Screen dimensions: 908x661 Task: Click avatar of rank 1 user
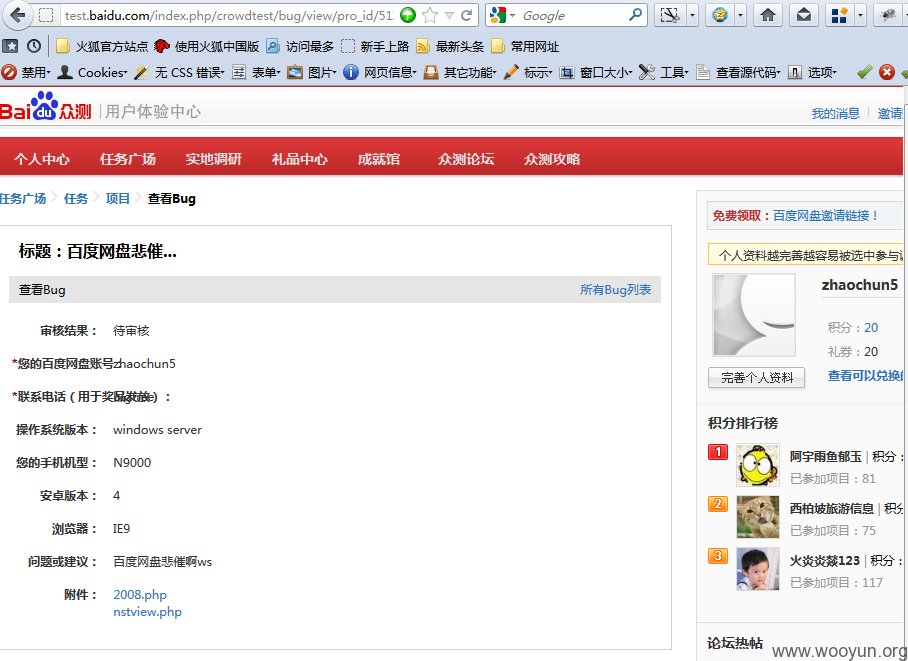coord(757,465)
